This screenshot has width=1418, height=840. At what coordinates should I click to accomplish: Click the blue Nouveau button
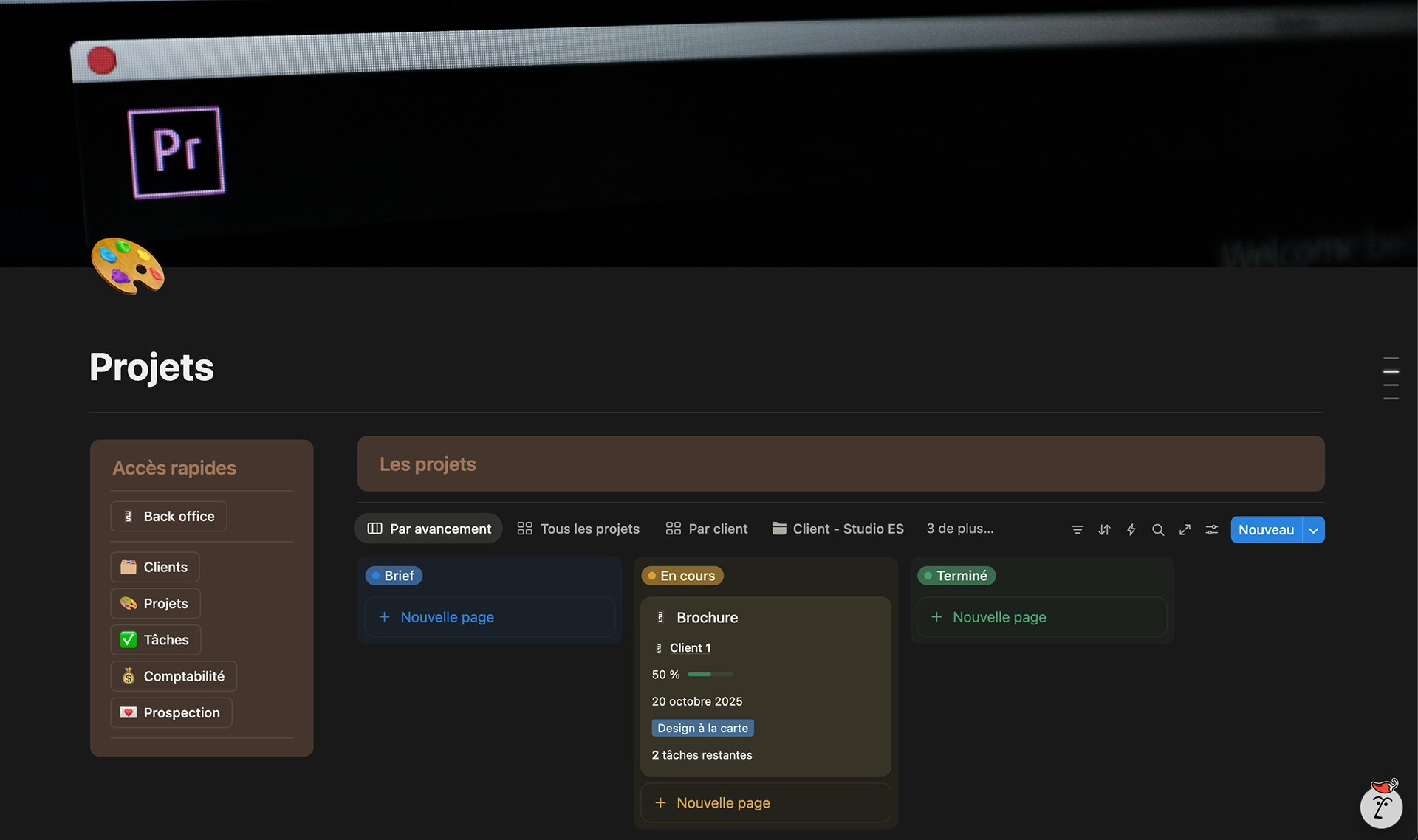point(1266,530)
